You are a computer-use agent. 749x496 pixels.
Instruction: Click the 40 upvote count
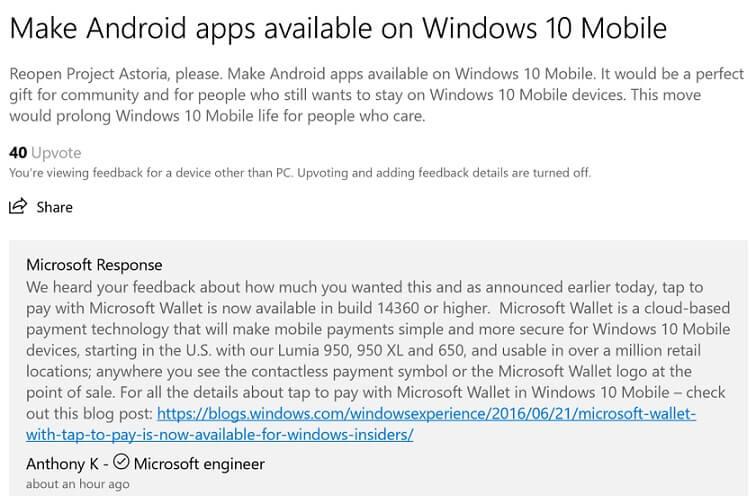click(18, 152)
